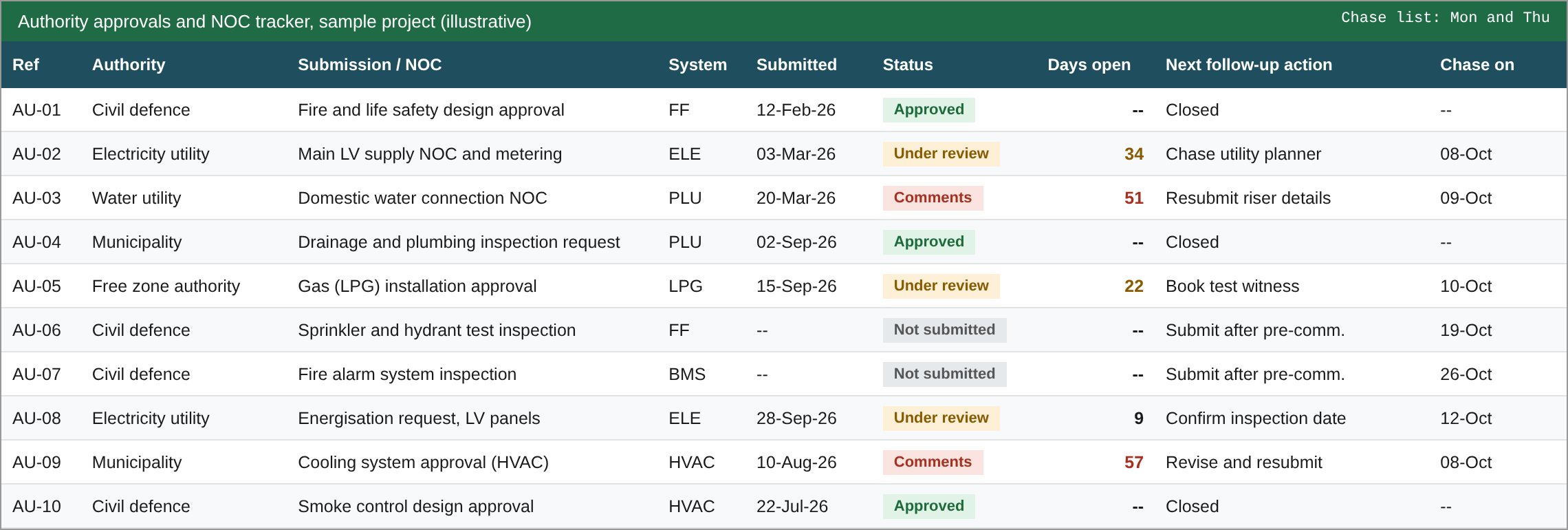
Task: Select Resubmit riser details action
Action: pyautogui.click(x=1248, y=198)
